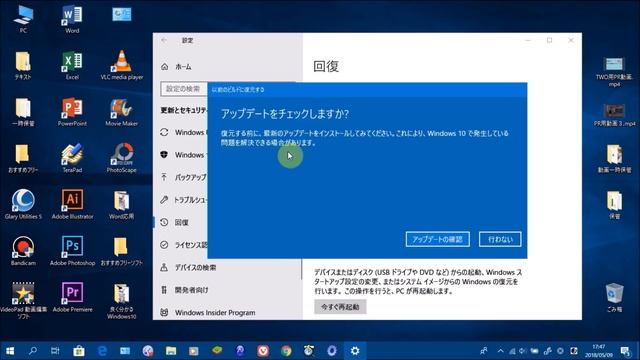The width and height of the screenshot is (640, 360).
Task: Open the ごみ箱 recycle bin icon
Action: tap(614, 298)
